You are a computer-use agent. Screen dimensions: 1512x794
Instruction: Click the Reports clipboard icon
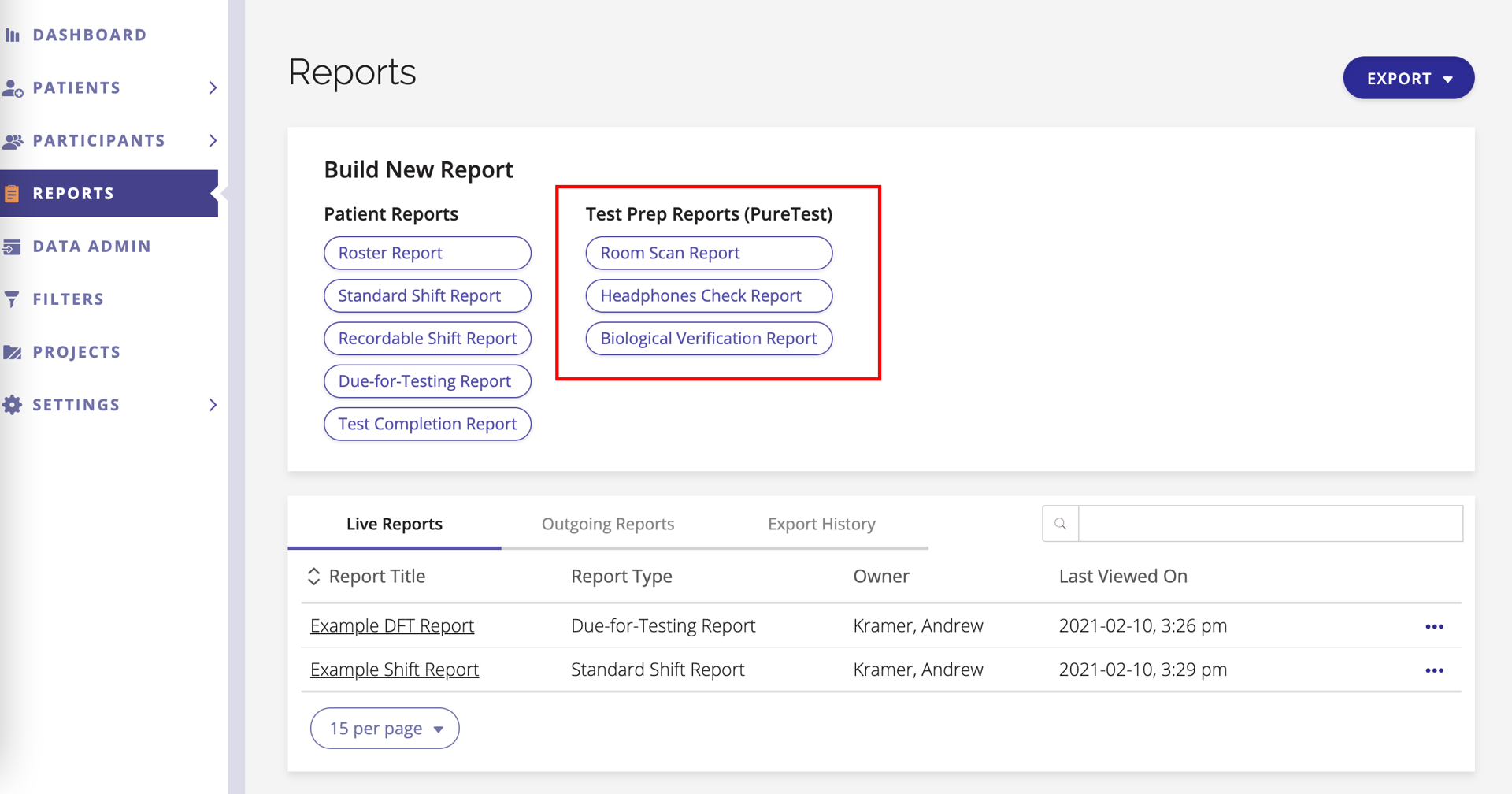(x=12, y=194)
